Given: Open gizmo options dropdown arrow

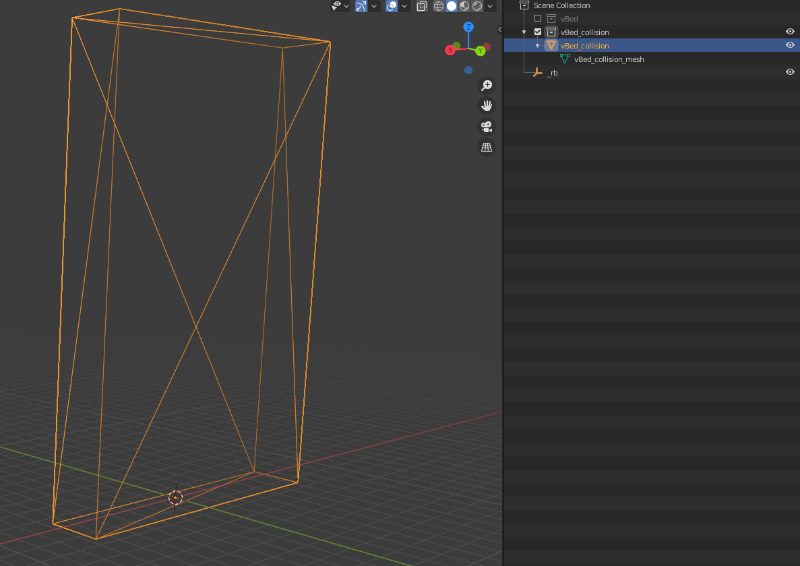Looking at the screenshot, I should [x=374, y=6].
